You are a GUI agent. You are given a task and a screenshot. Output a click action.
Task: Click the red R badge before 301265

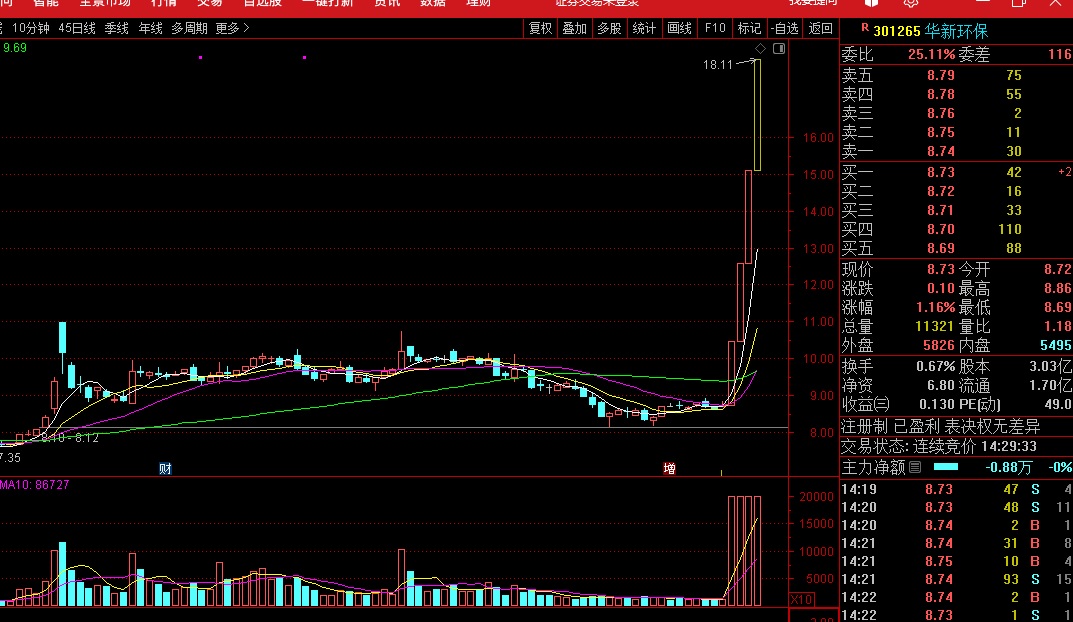click(x=865, y=27)
